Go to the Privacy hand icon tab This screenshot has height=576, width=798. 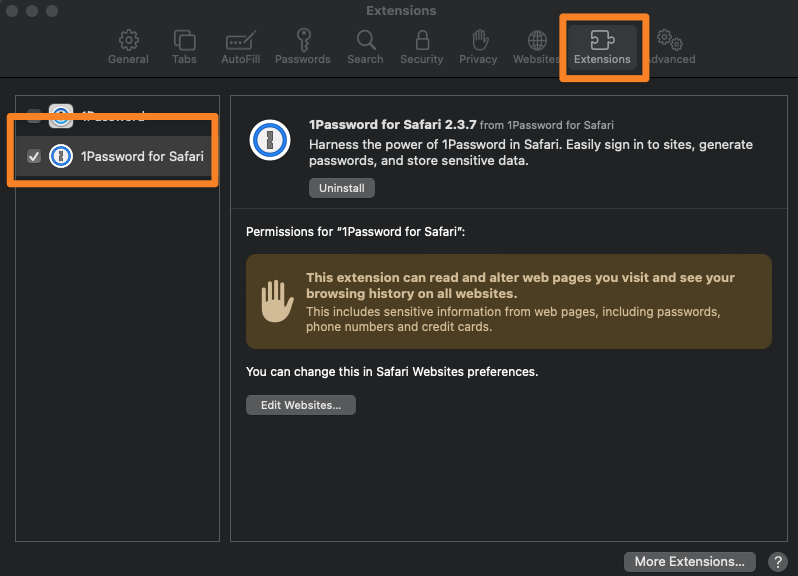tap(478, 47)
